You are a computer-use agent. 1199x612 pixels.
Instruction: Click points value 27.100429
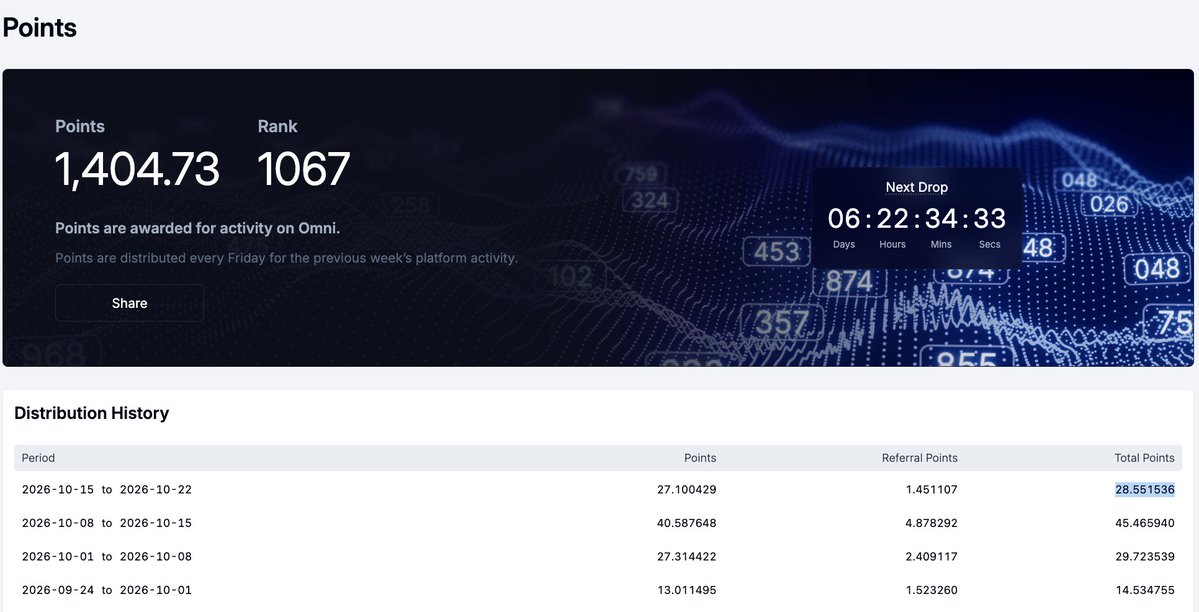(x=687, y=490)
